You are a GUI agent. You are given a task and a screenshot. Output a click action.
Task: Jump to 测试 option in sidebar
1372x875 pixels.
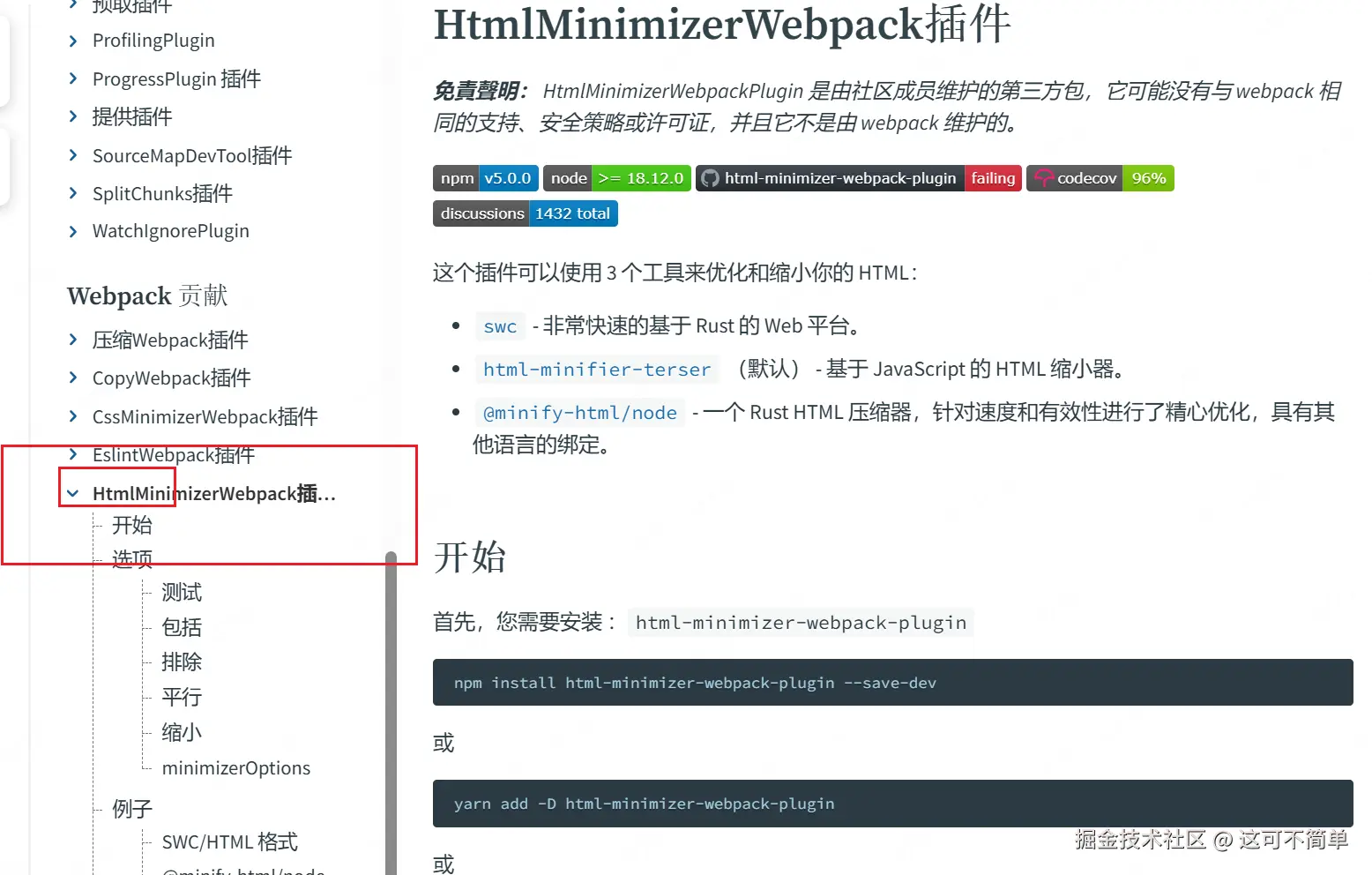click(182, 592)
